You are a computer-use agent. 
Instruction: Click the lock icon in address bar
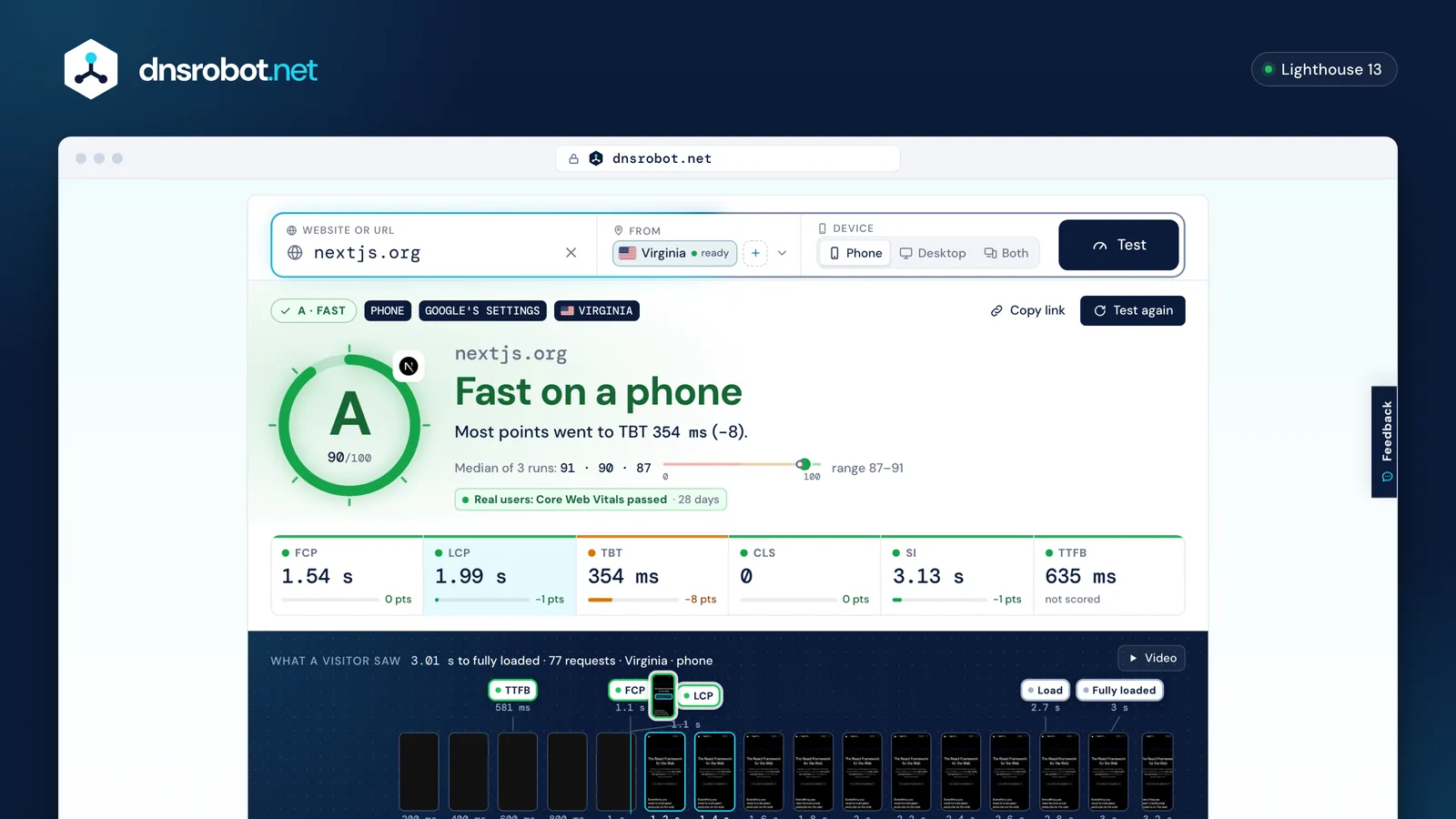pos(573,158)
